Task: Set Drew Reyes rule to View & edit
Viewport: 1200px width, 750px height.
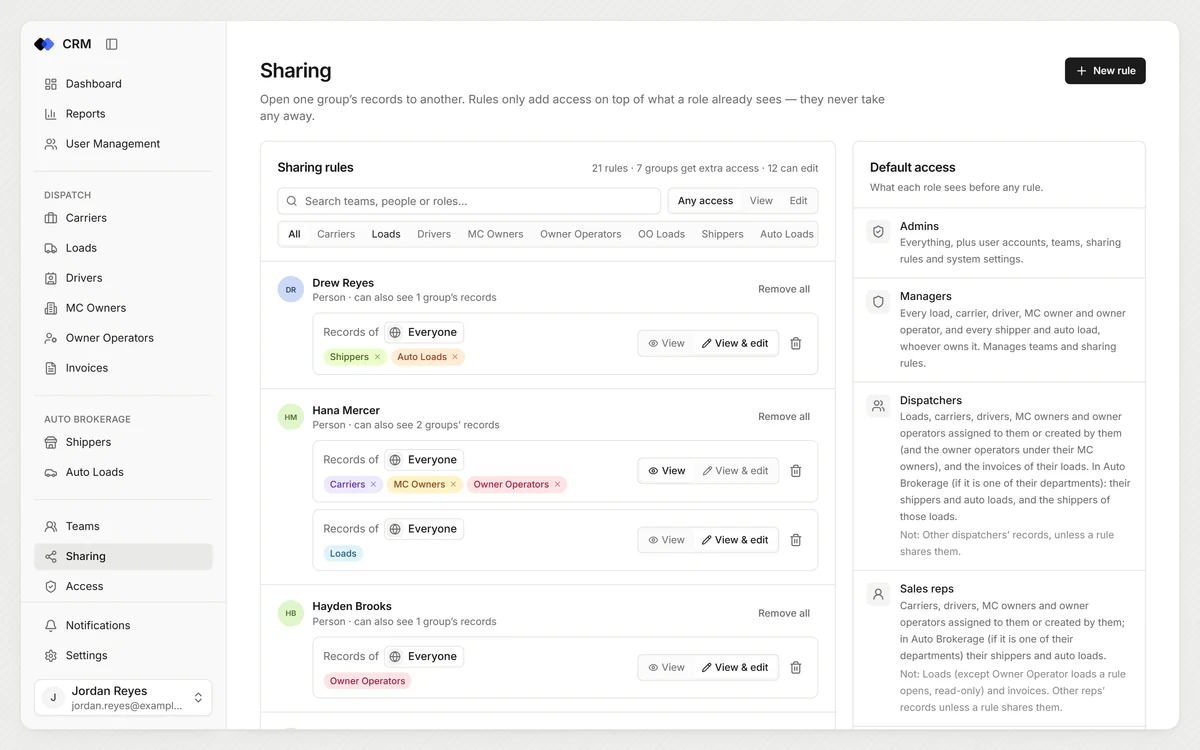Action: pos(735,343)
